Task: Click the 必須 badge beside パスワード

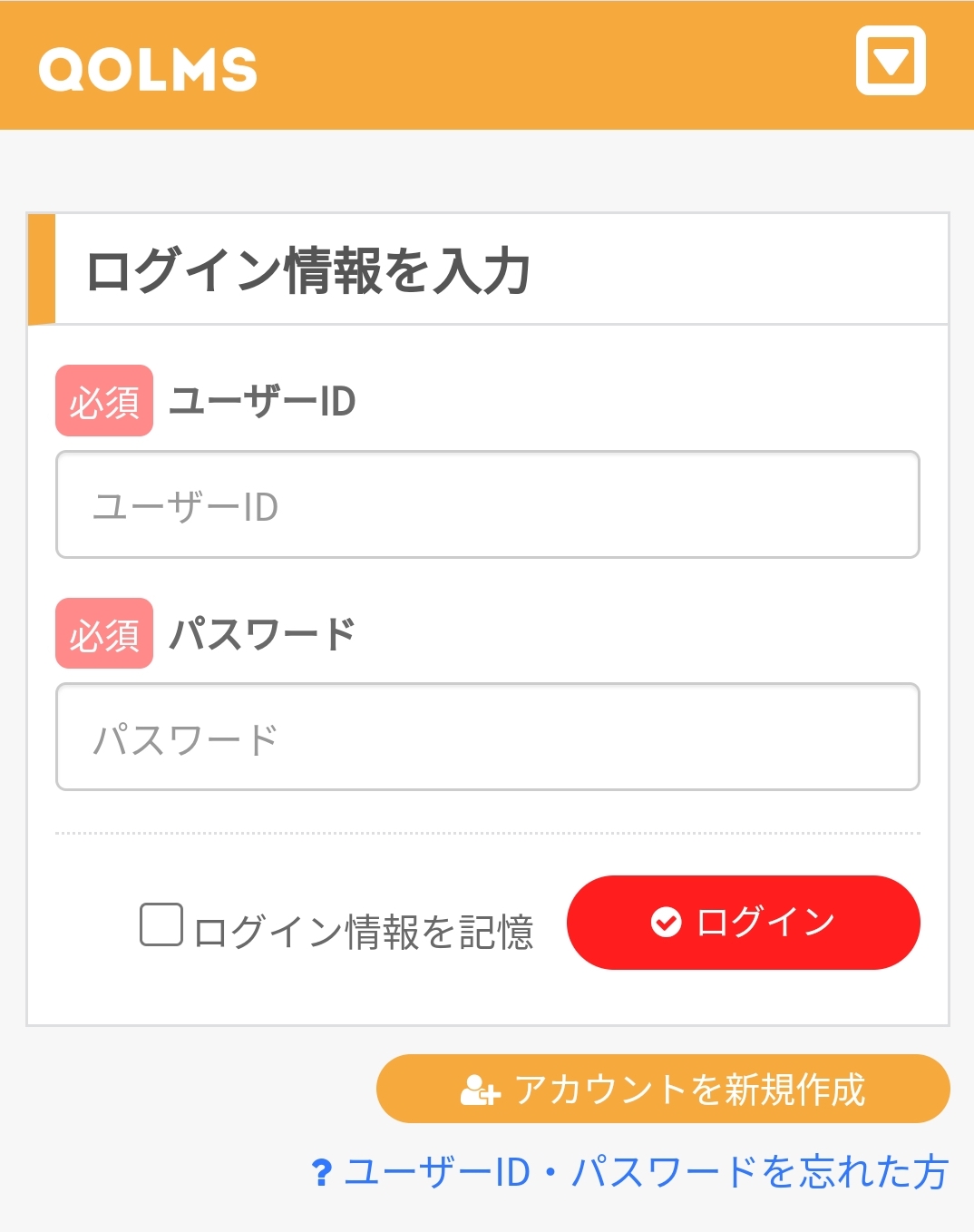Action: tap(104, 633)
